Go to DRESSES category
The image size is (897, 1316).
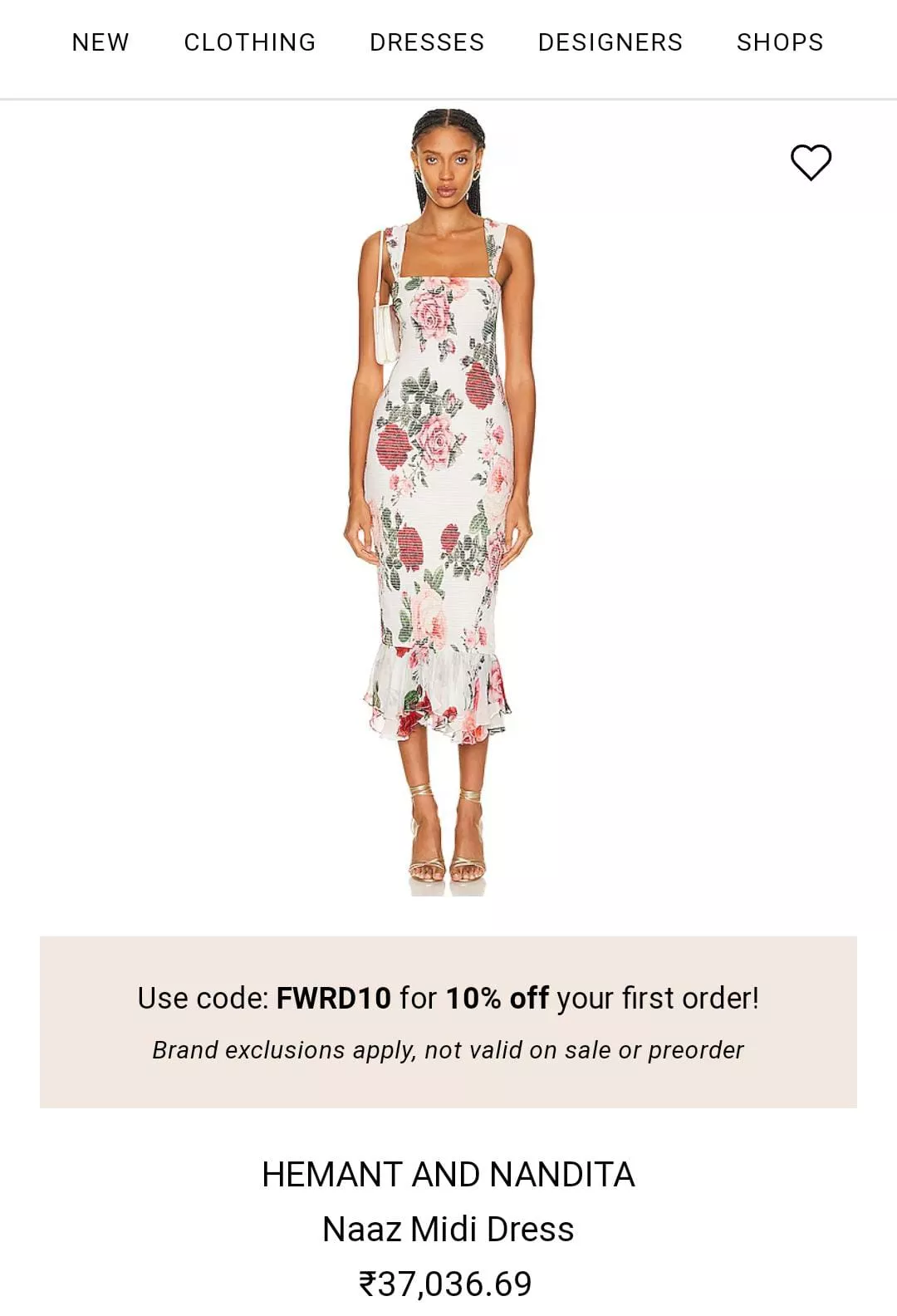[427, 42]
